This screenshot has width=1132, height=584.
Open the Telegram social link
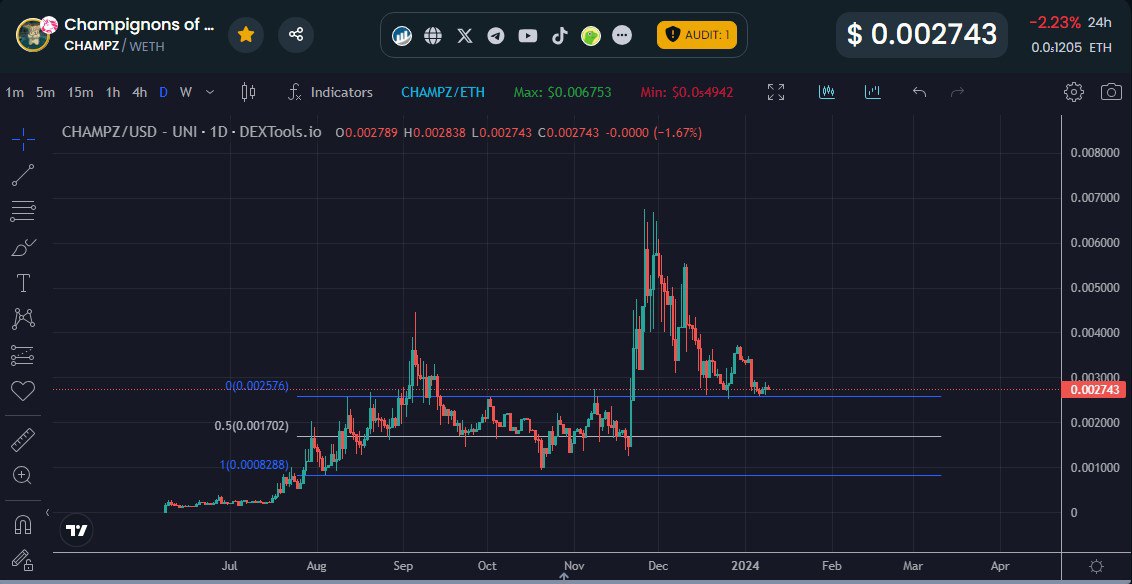click(x=496, y=35)
